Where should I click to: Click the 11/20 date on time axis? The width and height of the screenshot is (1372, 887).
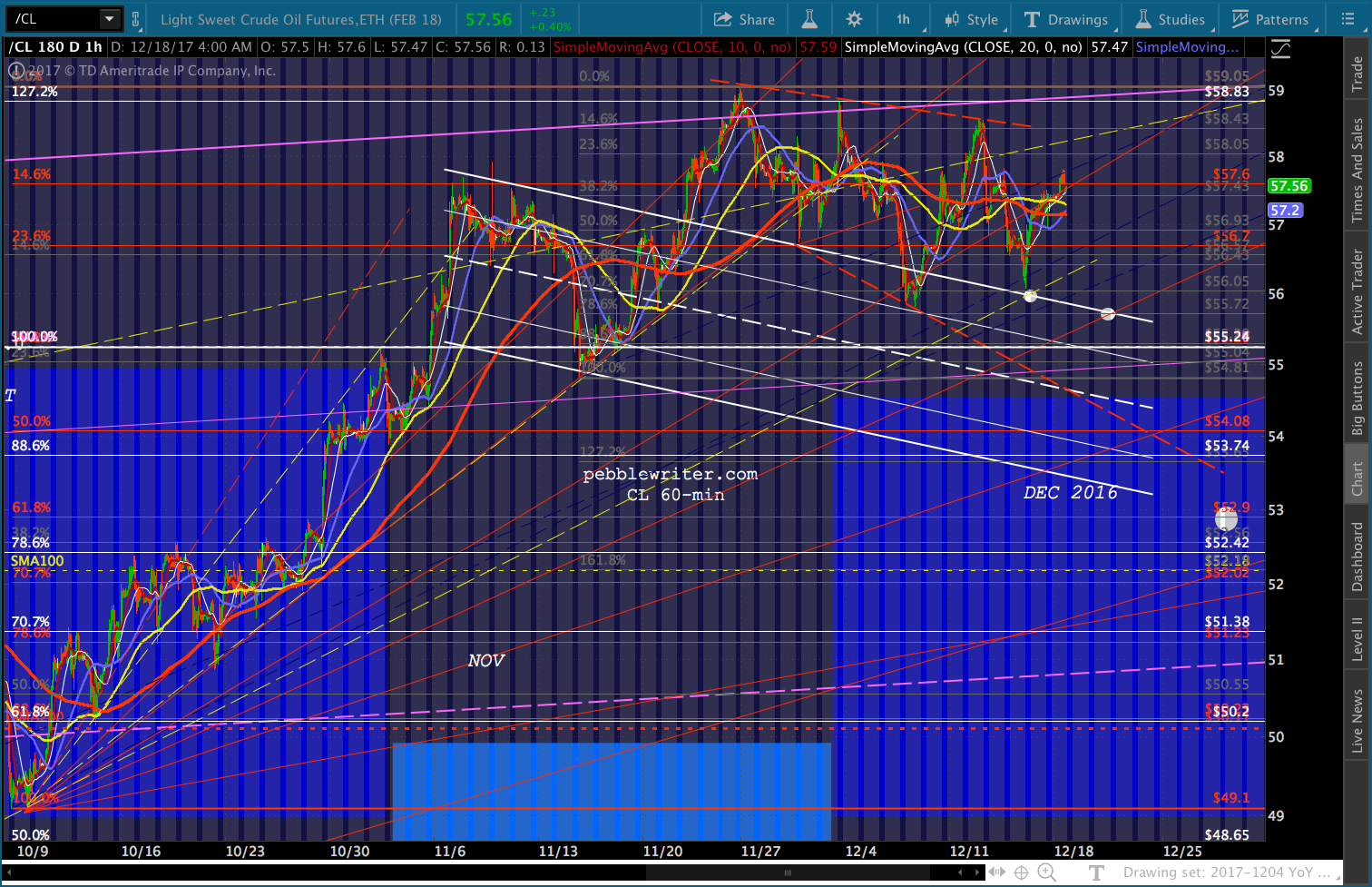pos(662,851)
